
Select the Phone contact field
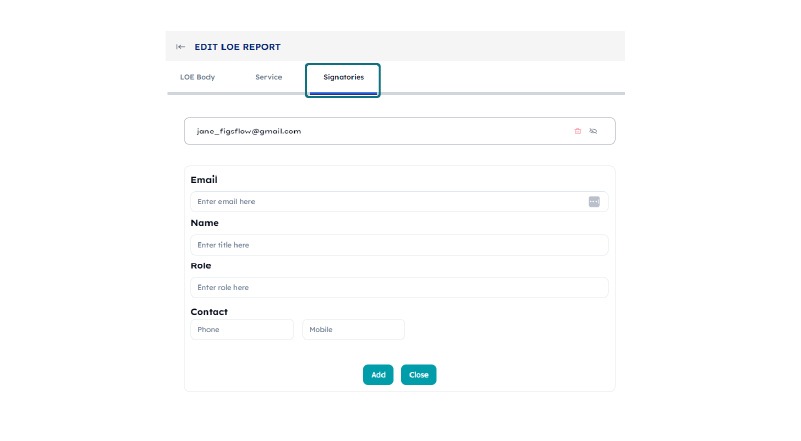click(x=242, y=330)
